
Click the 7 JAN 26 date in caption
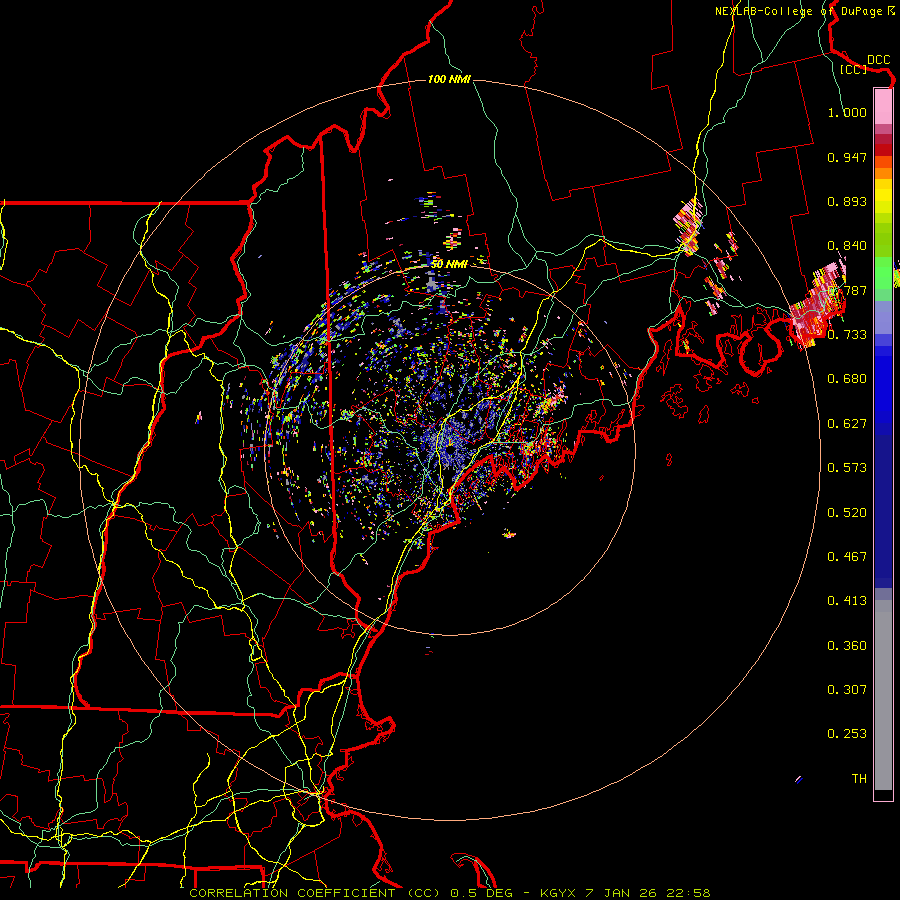(620, 893)
